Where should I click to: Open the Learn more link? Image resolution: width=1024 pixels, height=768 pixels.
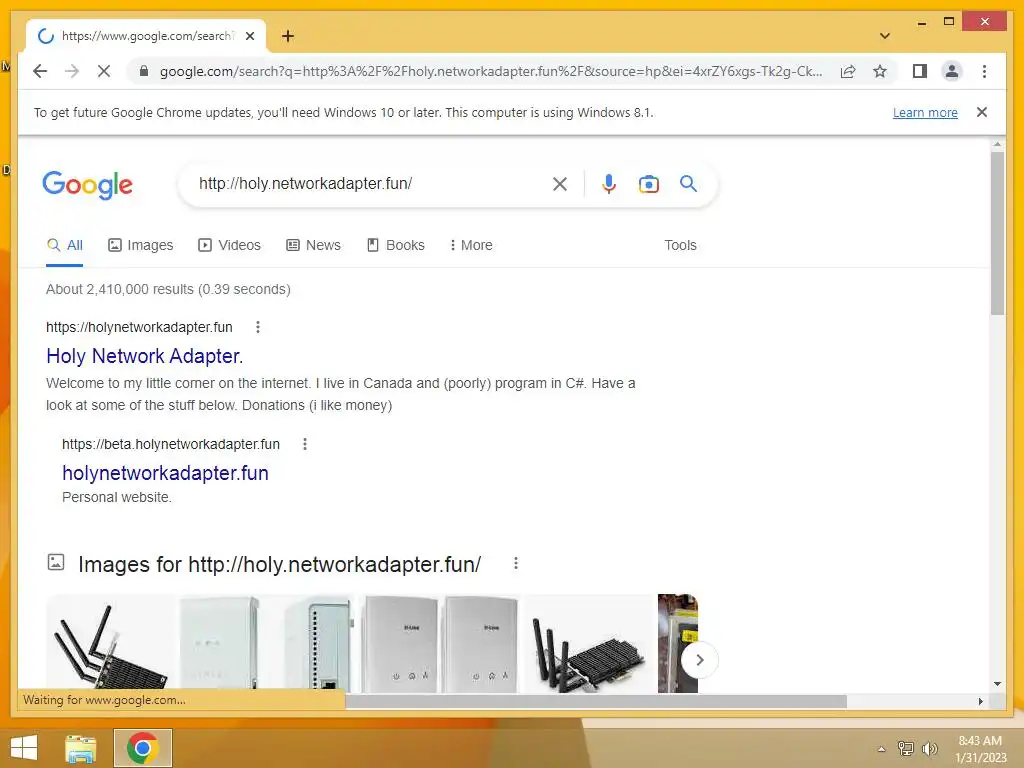(x=925, y=112)
